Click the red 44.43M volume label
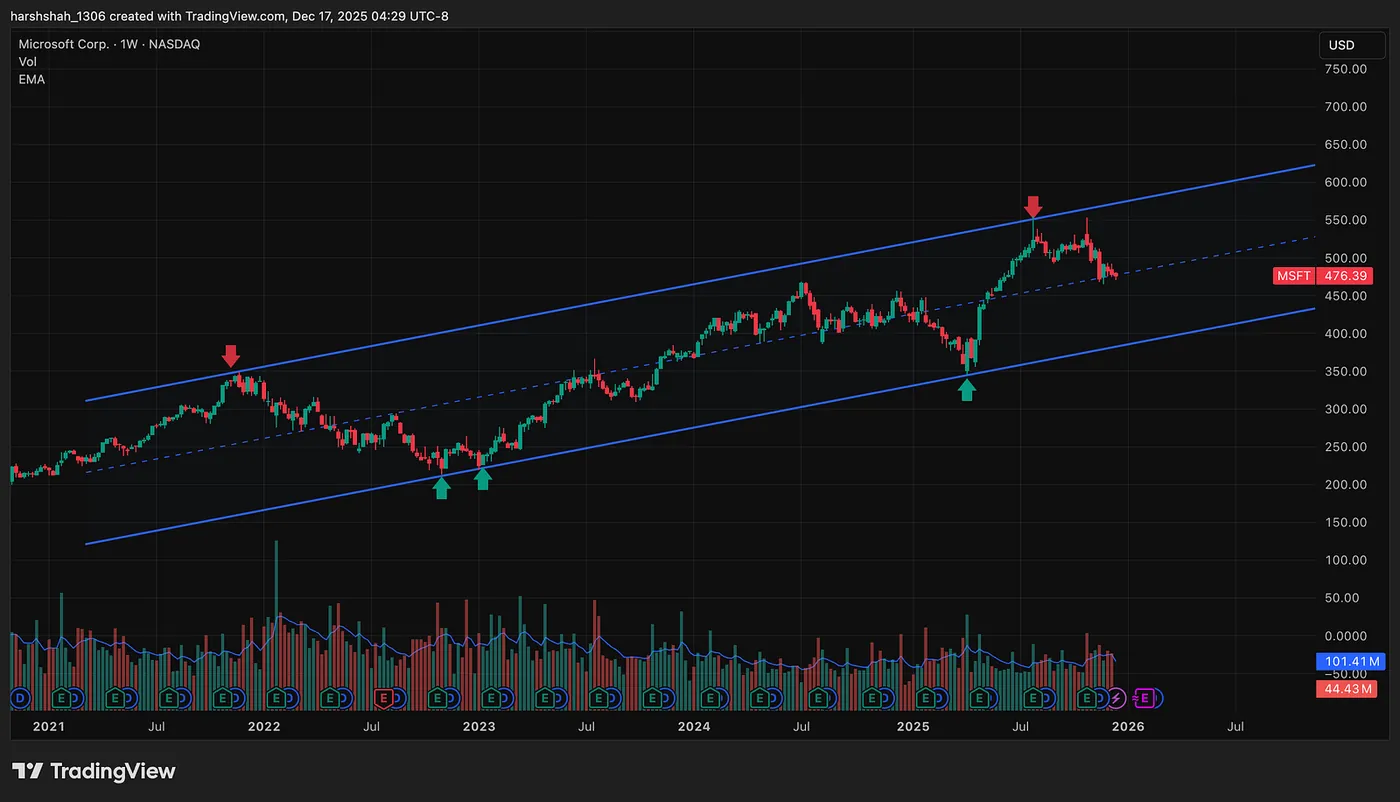This screenshot has width=1400, height=802. (x=1348, y=688)
